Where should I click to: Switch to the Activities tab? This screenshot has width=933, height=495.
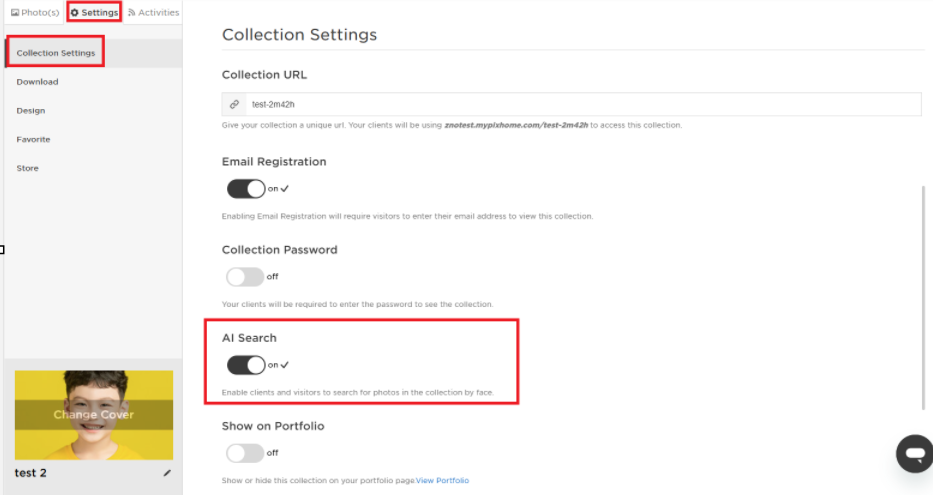click(154, 12)
